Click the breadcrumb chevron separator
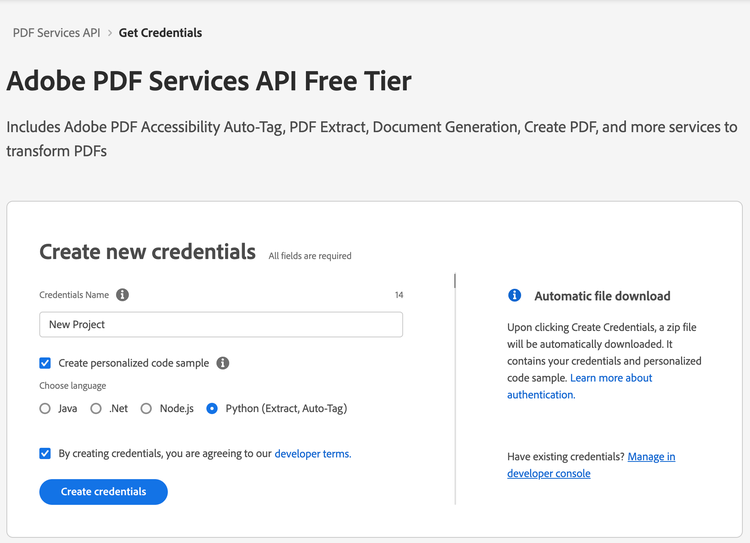 110,33
